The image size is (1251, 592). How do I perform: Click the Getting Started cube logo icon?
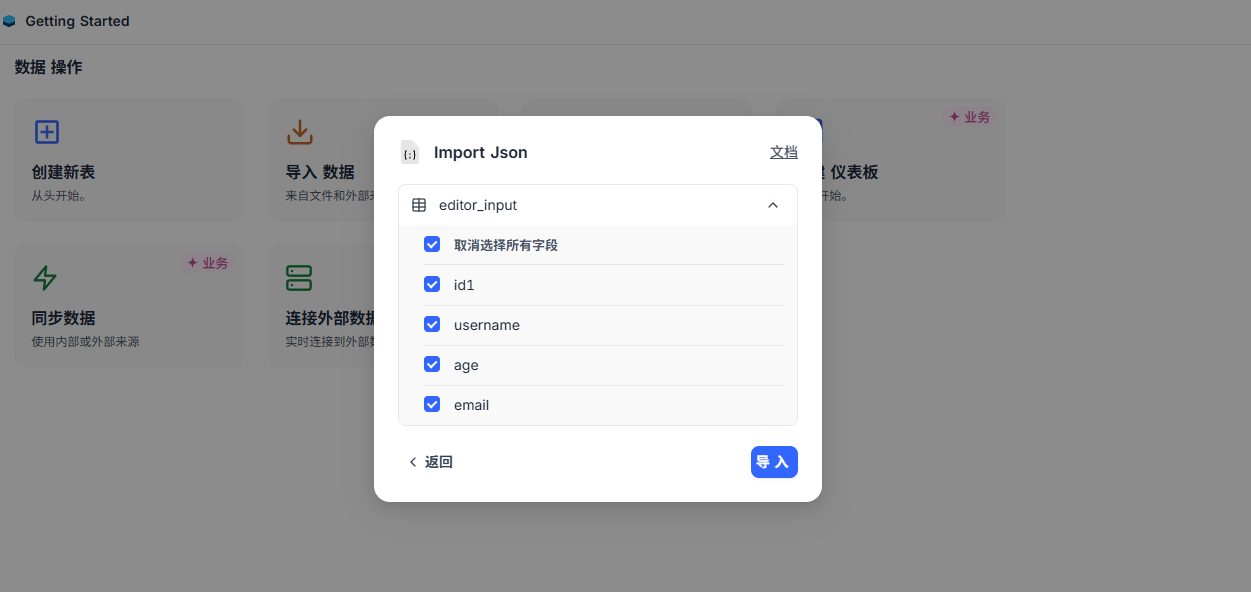tap(9, 21)
